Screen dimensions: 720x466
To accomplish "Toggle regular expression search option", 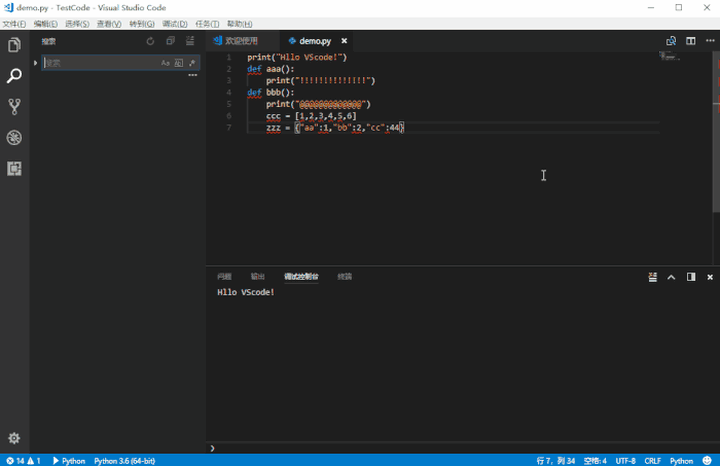I will 192,63.
